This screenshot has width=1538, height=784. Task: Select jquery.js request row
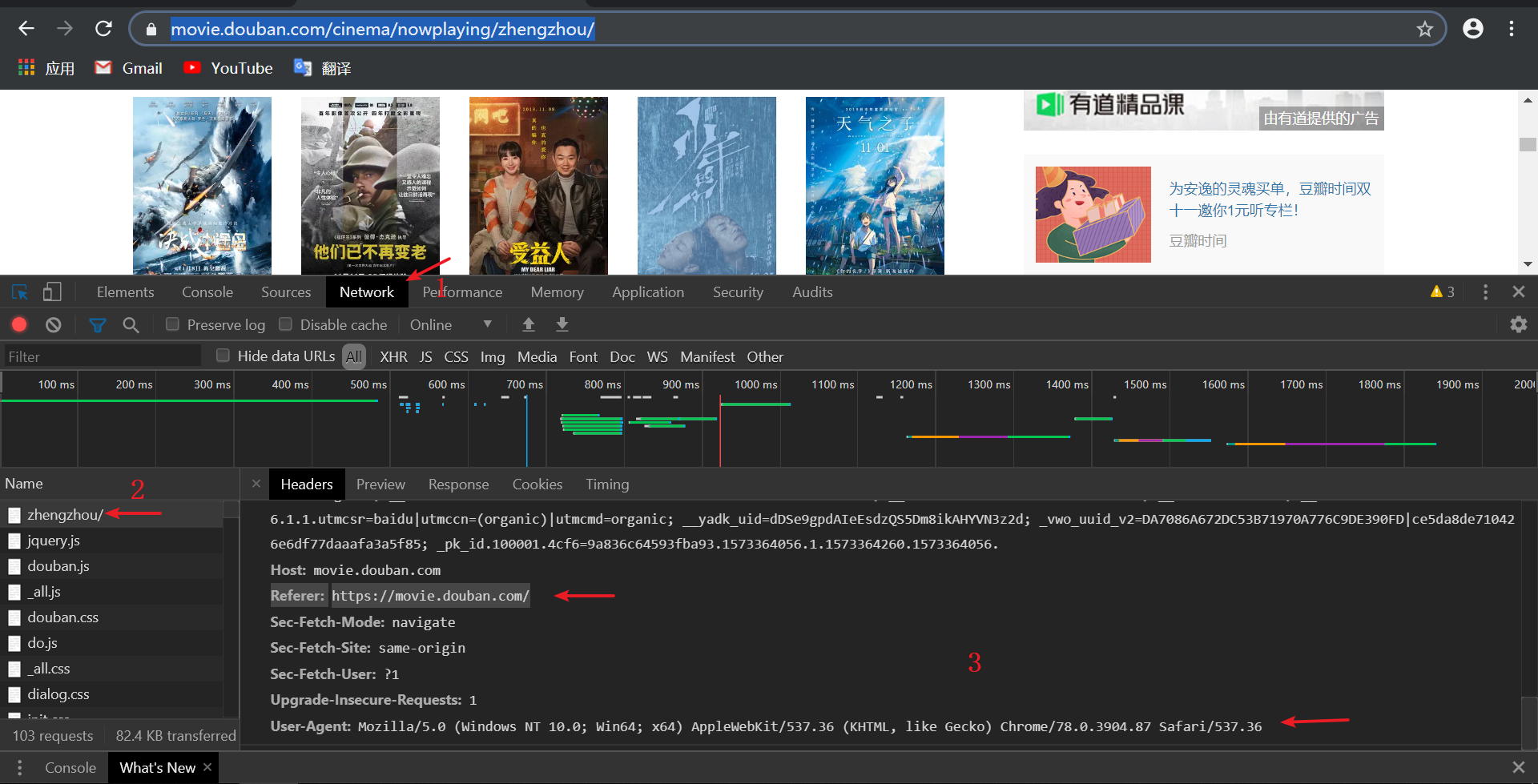click(112, 541)
